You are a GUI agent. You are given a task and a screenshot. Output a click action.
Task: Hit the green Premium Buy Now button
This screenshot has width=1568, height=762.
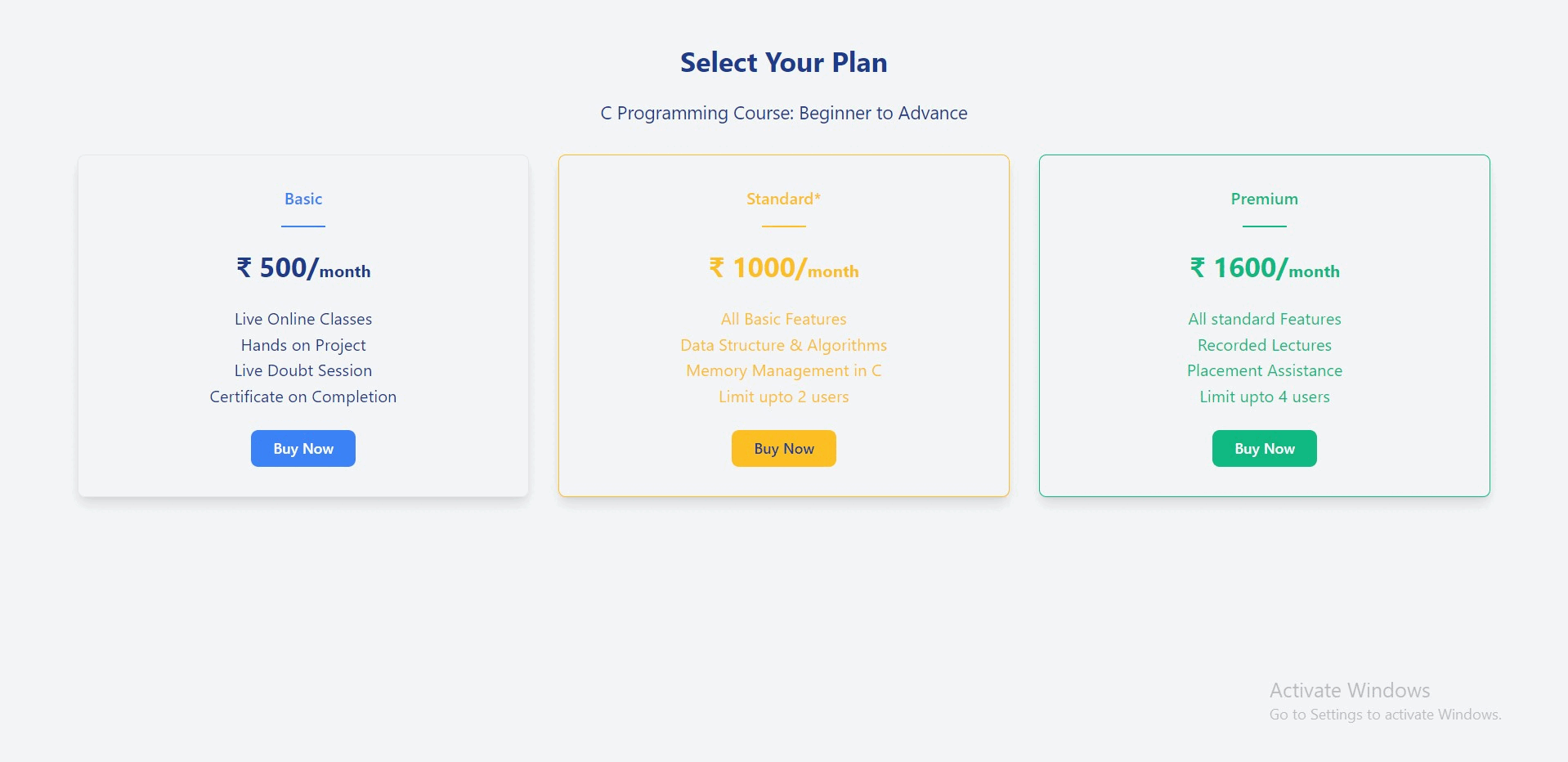pos(1264,448)
